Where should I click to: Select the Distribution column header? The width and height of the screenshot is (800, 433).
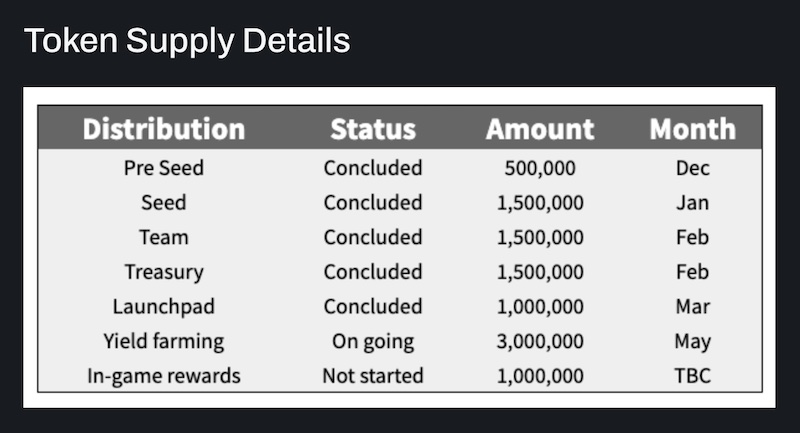(164, 129)
